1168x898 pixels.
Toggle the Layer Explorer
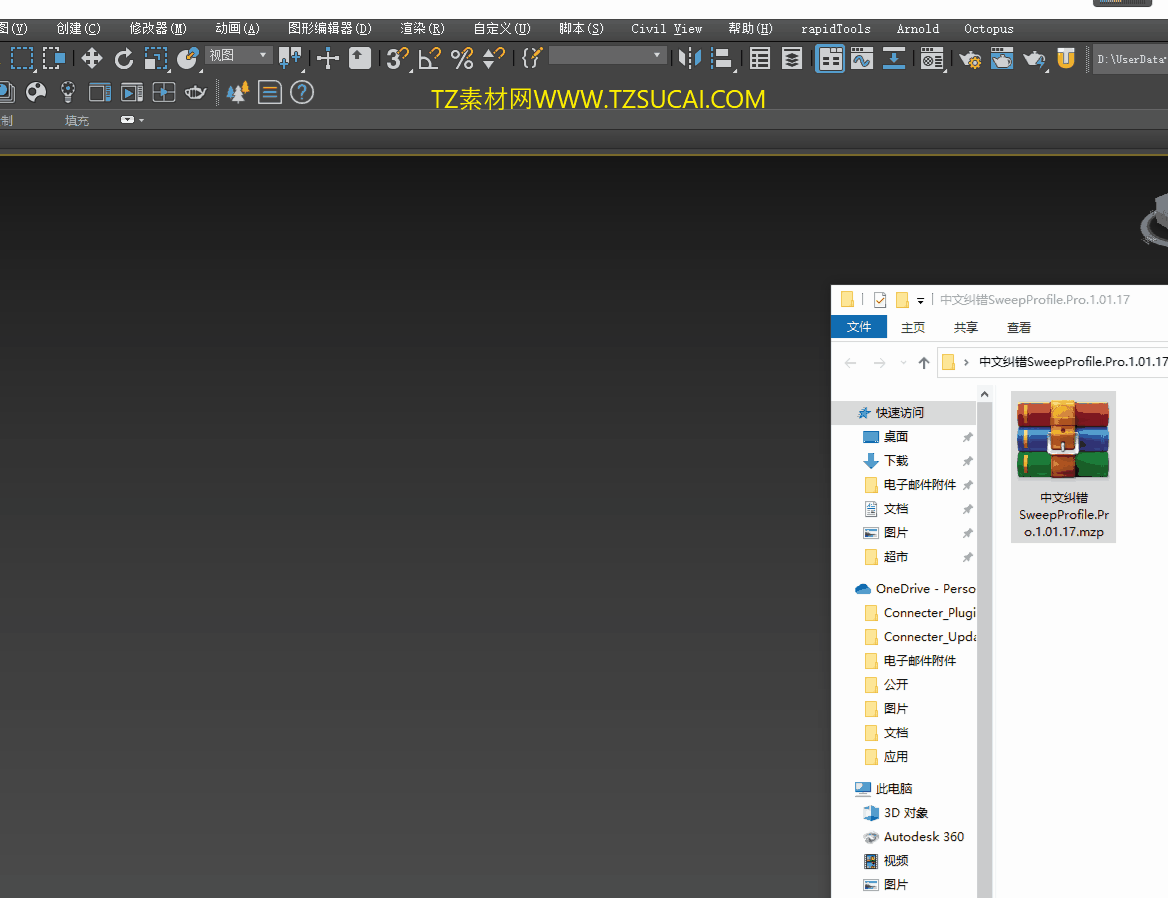(x=792, y=58)
